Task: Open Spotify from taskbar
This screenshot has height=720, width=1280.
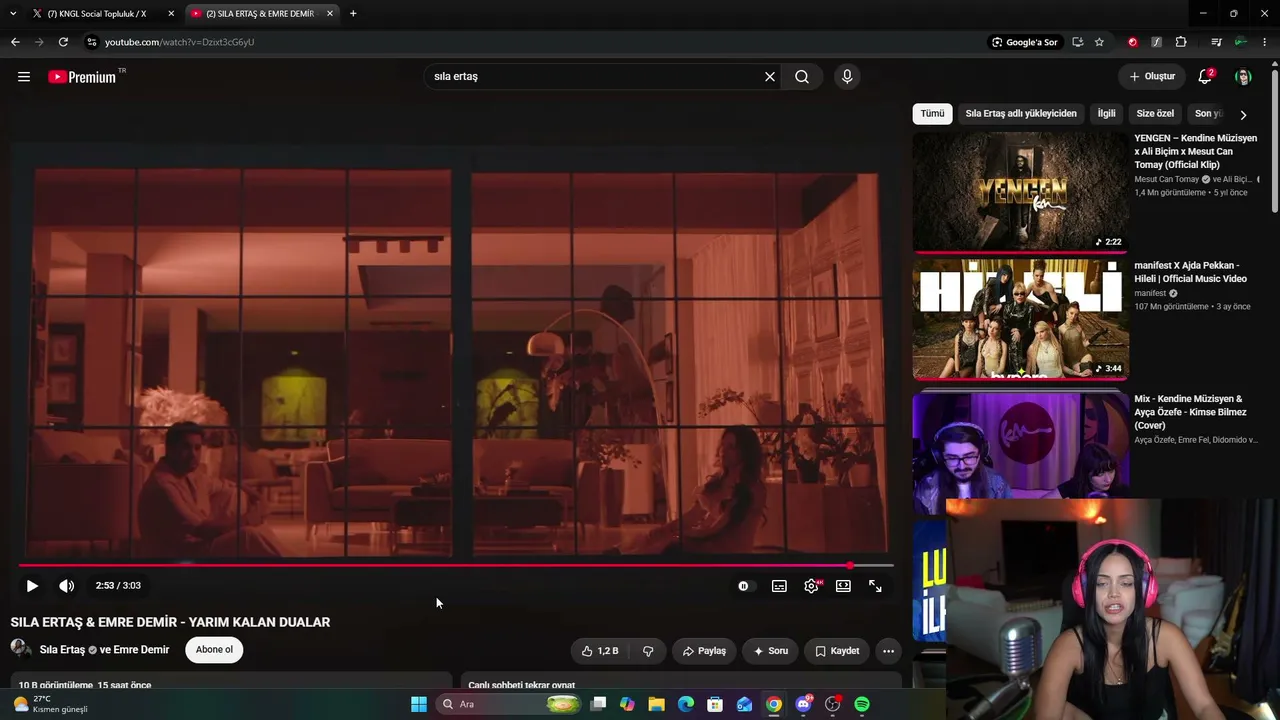Action: [x=862, y=704]
